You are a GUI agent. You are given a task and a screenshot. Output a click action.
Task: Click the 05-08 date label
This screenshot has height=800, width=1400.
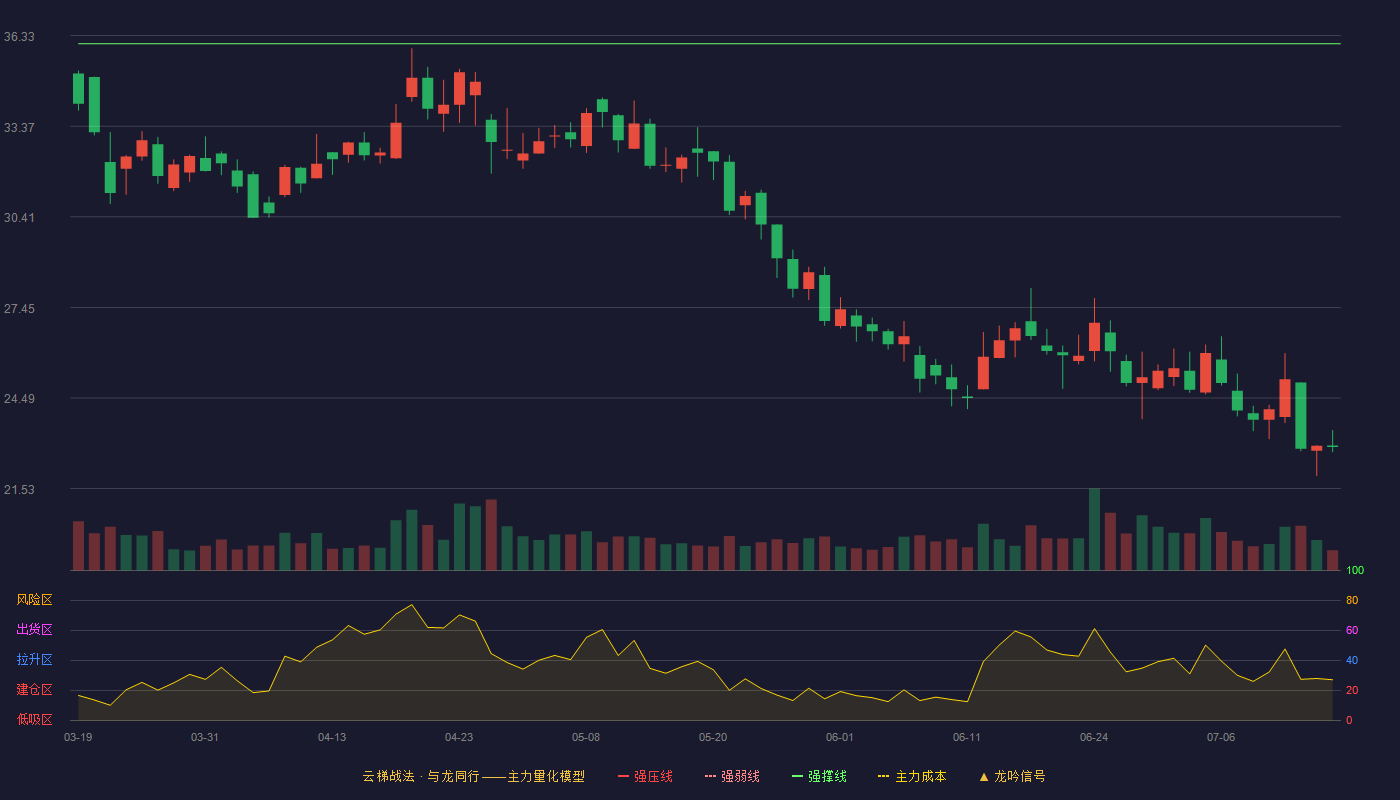pos(586,737)
